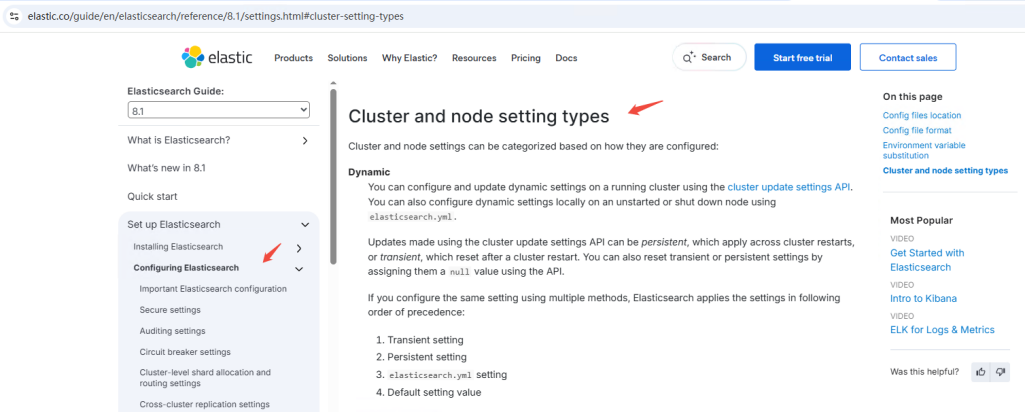This screenshot has width=1026, height=413.
Task: Click the Dynamic term heading
Action: point(369,172)
